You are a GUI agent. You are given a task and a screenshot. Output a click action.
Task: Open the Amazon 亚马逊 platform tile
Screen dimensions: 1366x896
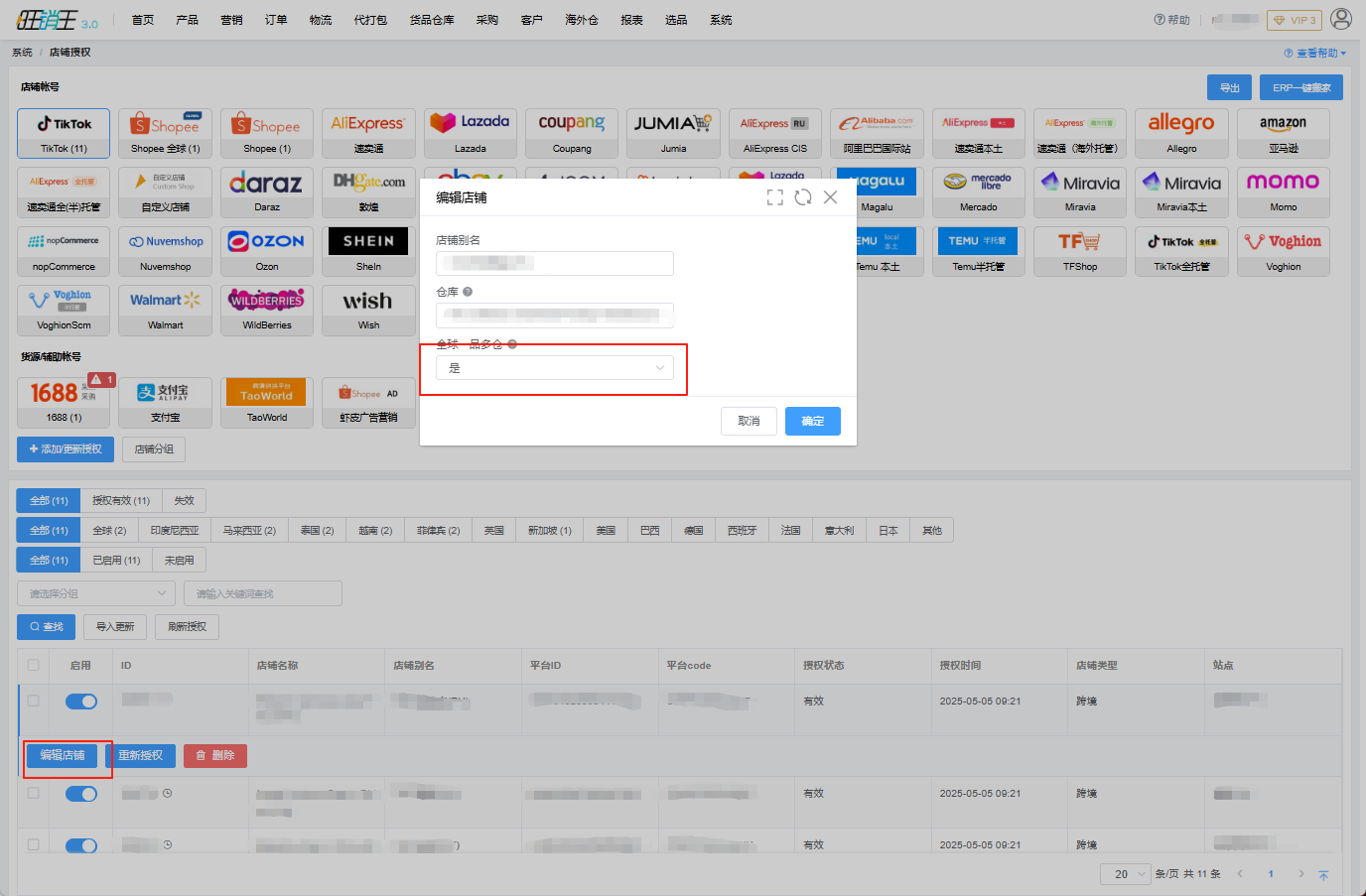1284,134
